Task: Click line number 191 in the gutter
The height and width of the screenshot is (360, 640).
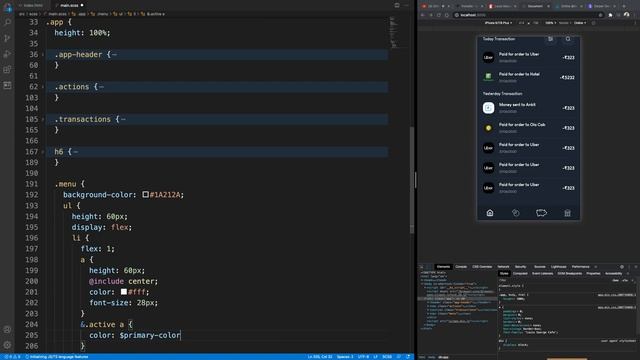Action: pyautogui.click(x=33, y=184)
